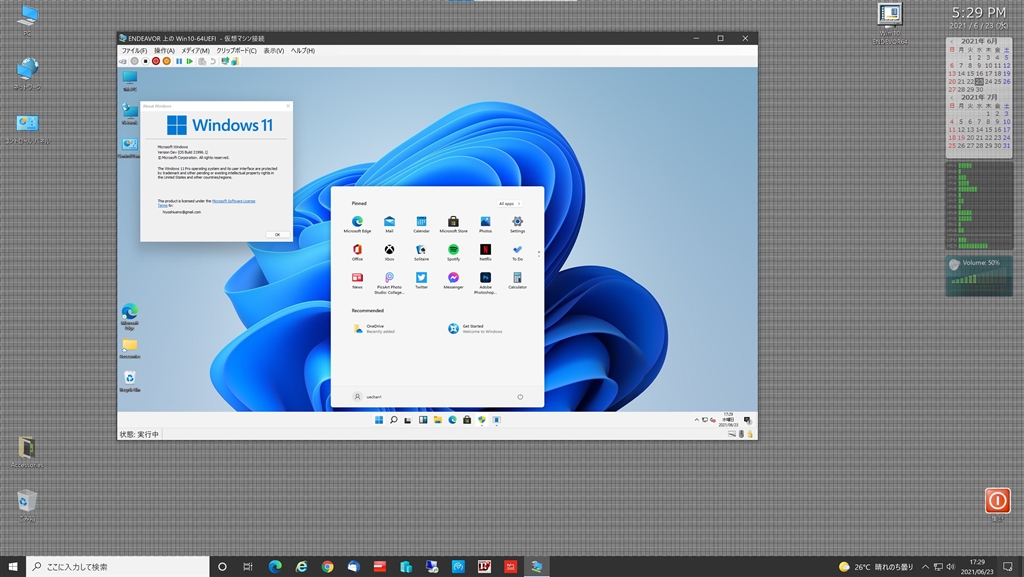Pause the virtual machine from the toolbar

(179, 61)
